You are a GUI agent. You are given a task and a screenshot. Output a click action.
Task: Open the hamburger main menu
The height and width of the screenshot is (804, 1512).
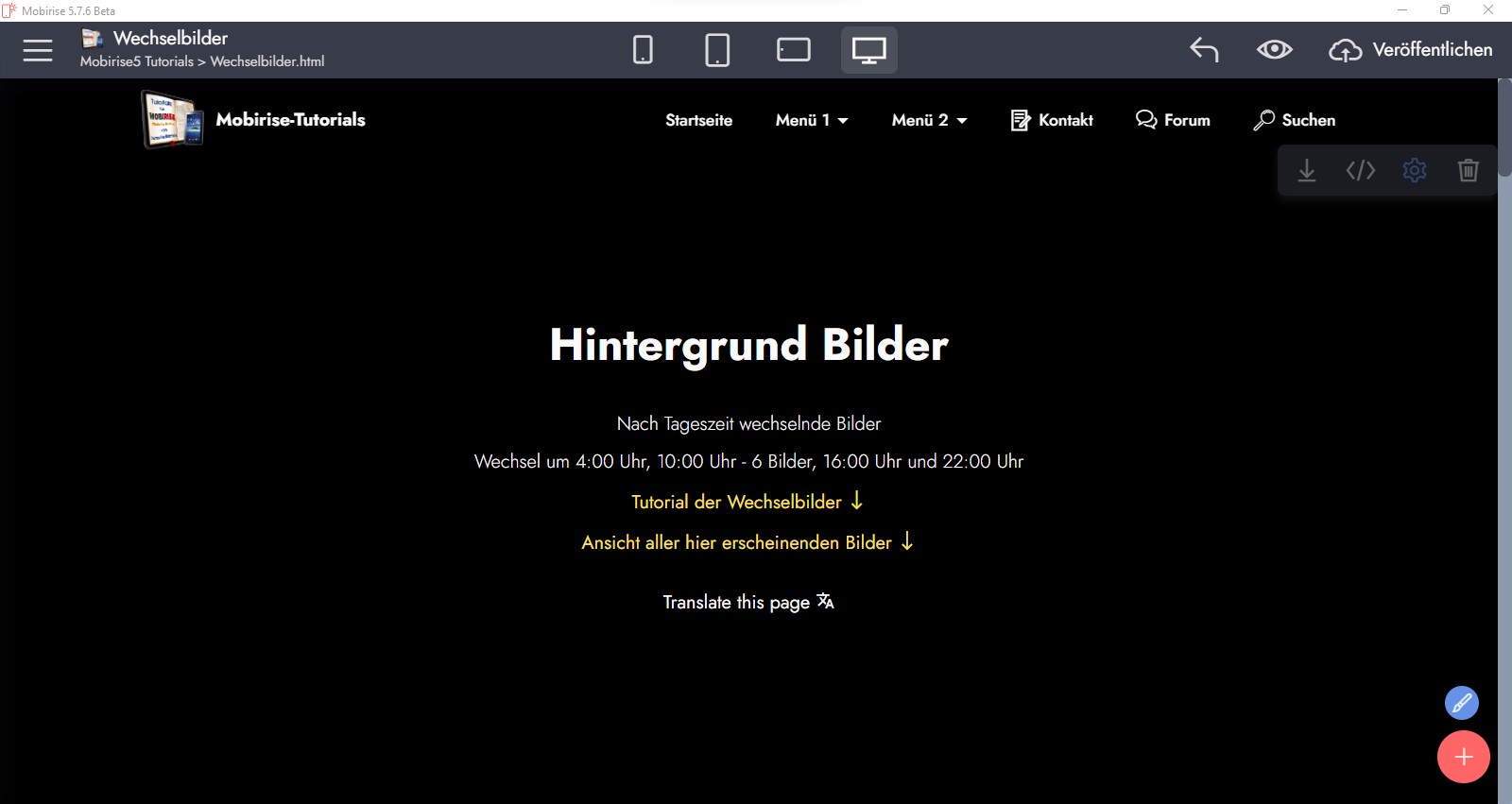tap(38, 50)
